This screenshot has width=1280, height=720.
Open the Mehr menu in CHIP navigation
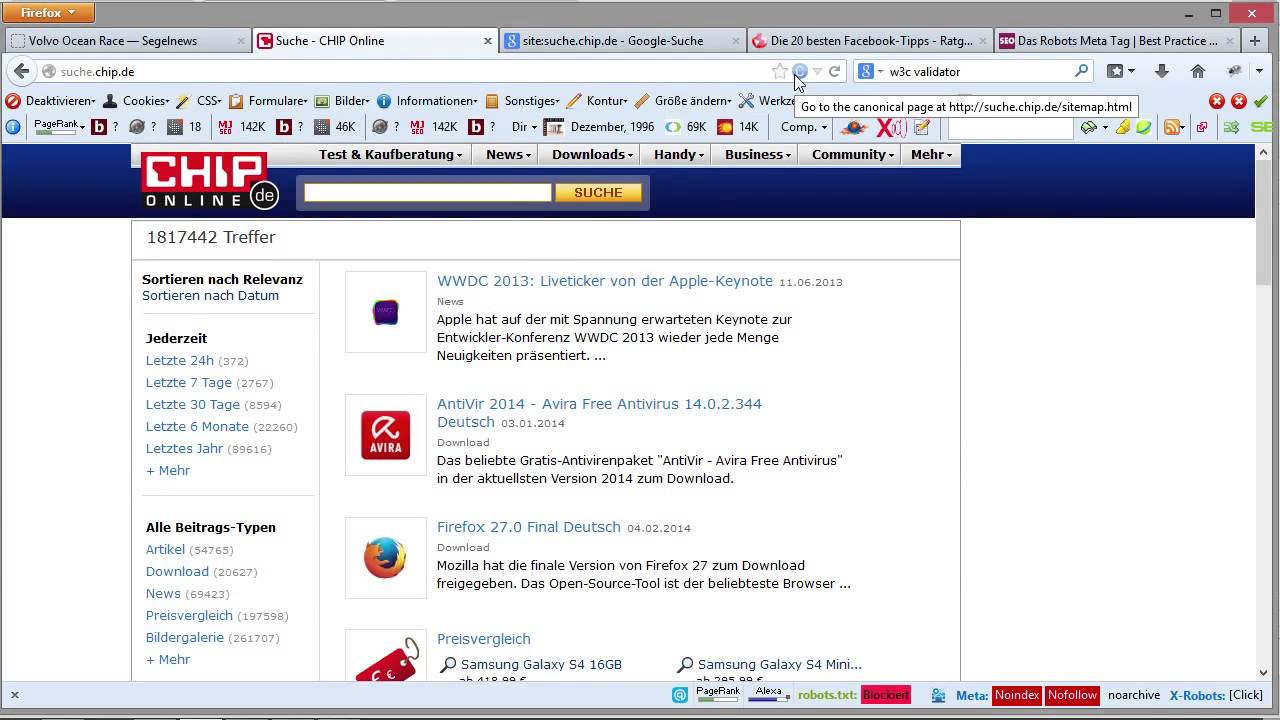tap(932, 154)
